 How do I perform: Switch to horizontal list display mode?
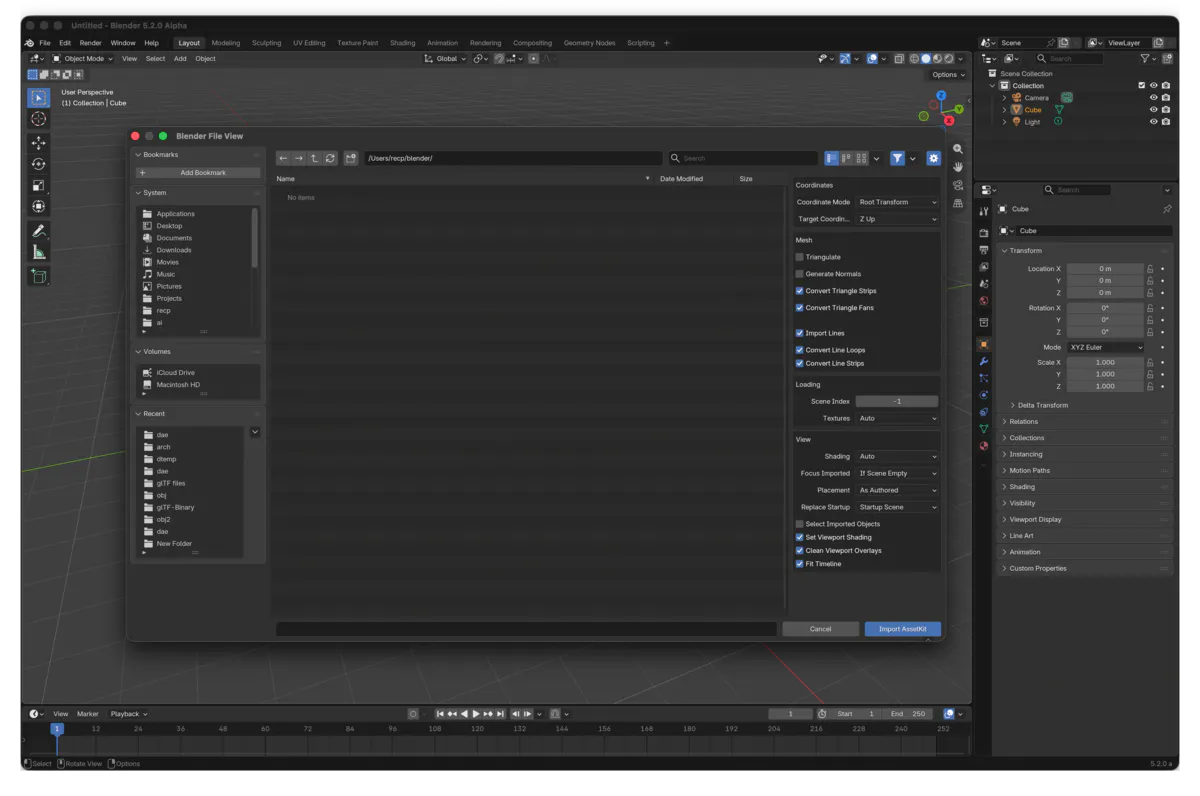click(x=846, y=158)
